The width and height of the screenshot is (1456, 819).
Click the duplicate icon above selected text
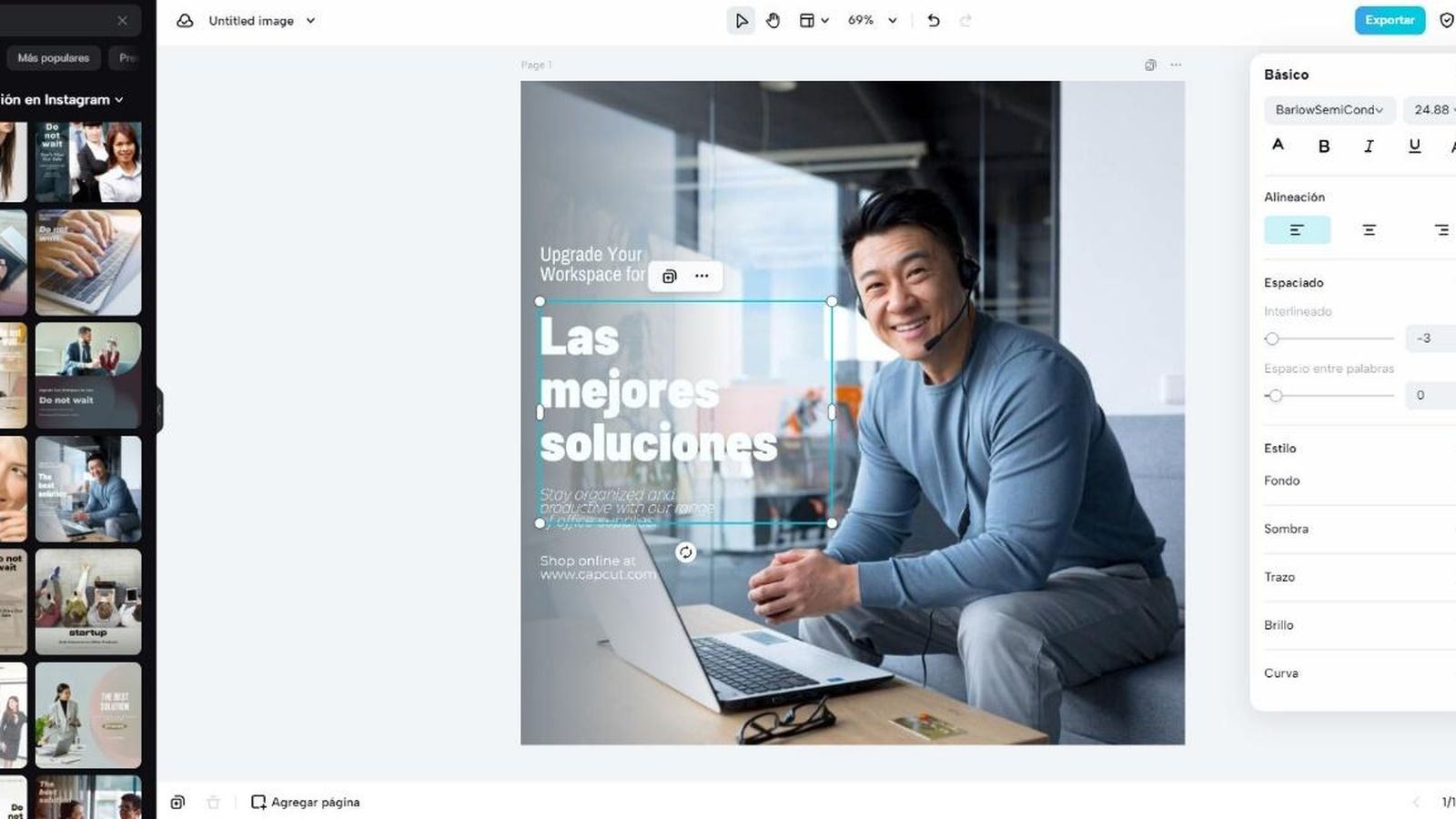point(670,276)
